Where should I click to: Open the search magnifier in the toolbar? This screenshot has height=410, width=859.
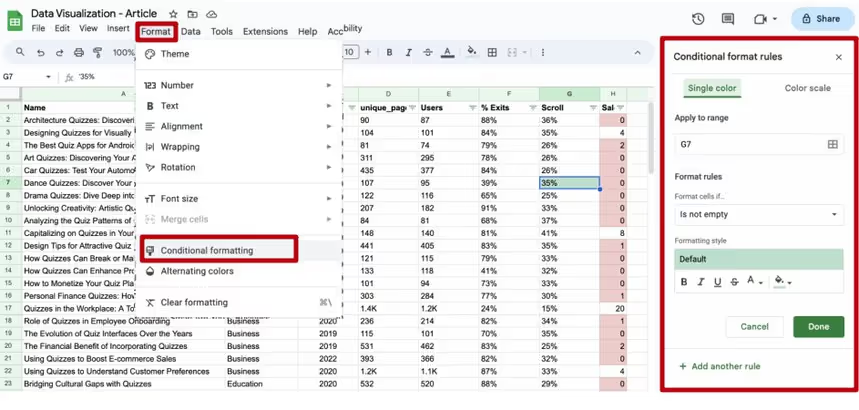coord(20,52)
